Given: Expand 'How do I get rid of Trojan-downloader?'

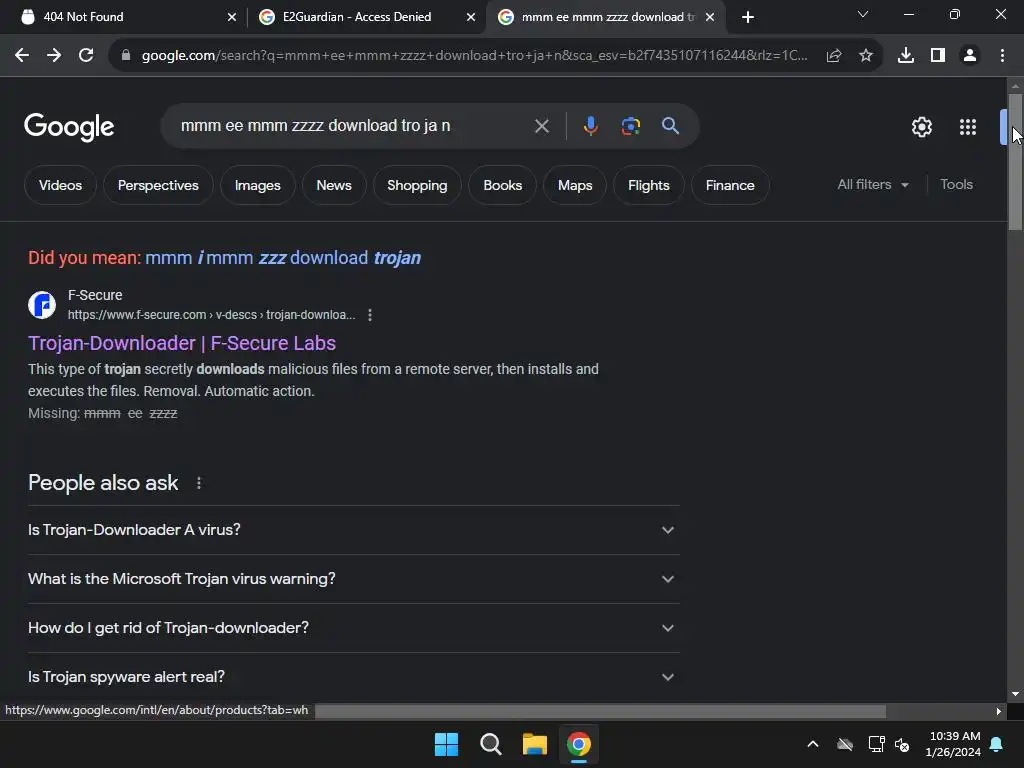Looking at the screenshot, I should click(353, 628).
